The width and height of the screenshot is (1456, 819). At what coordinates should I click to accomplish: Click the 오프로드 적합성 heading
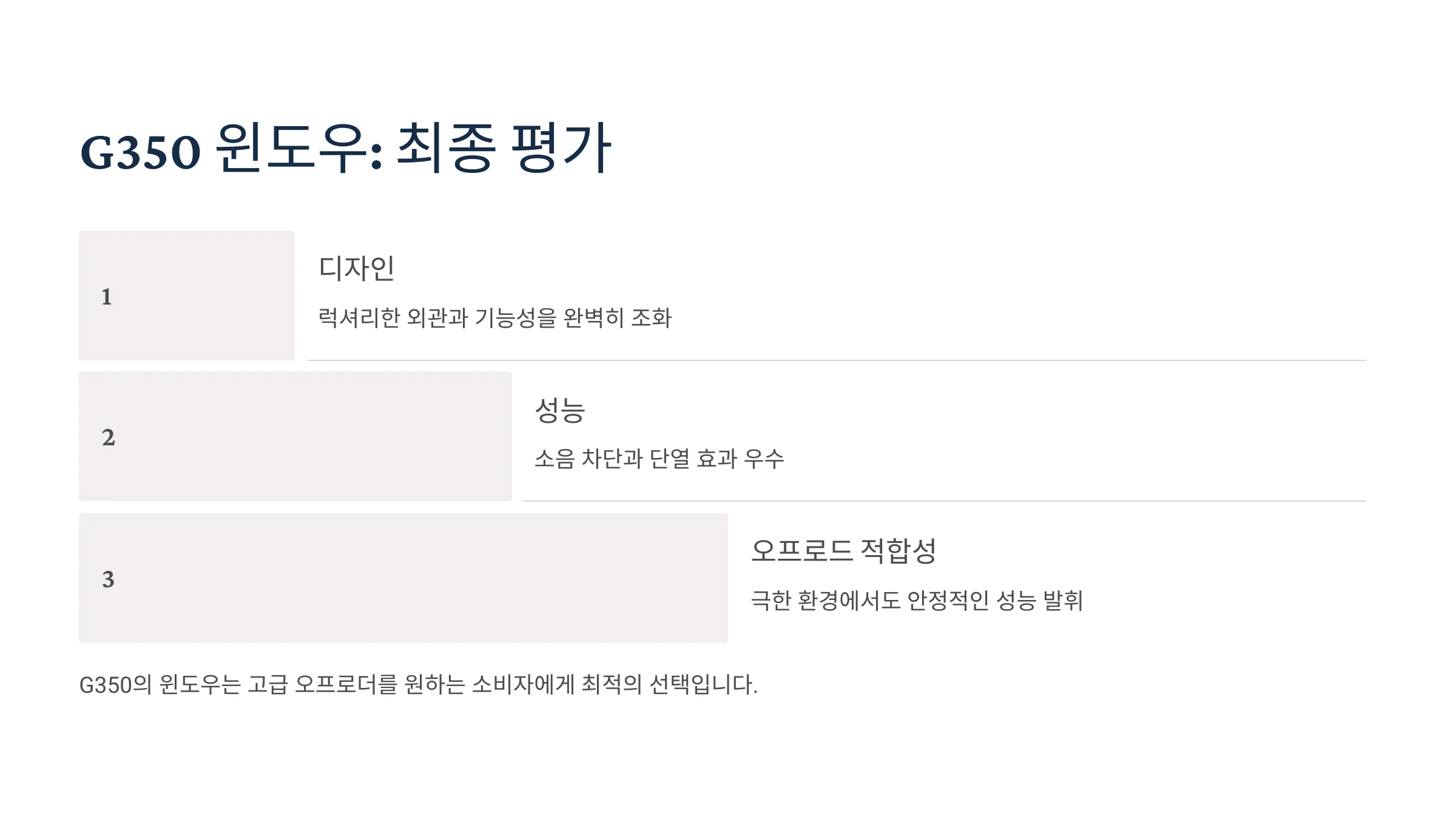[x=844, y=551]
